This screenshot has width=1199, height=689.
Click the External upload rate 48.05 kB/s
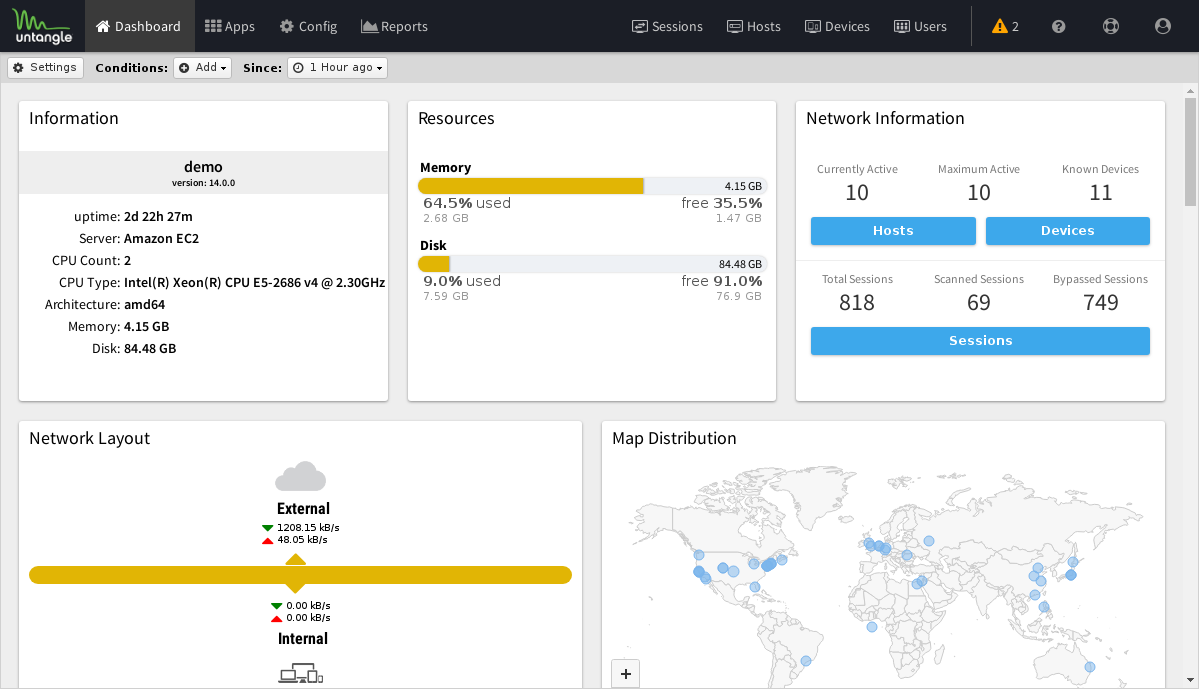click(302, 540)
